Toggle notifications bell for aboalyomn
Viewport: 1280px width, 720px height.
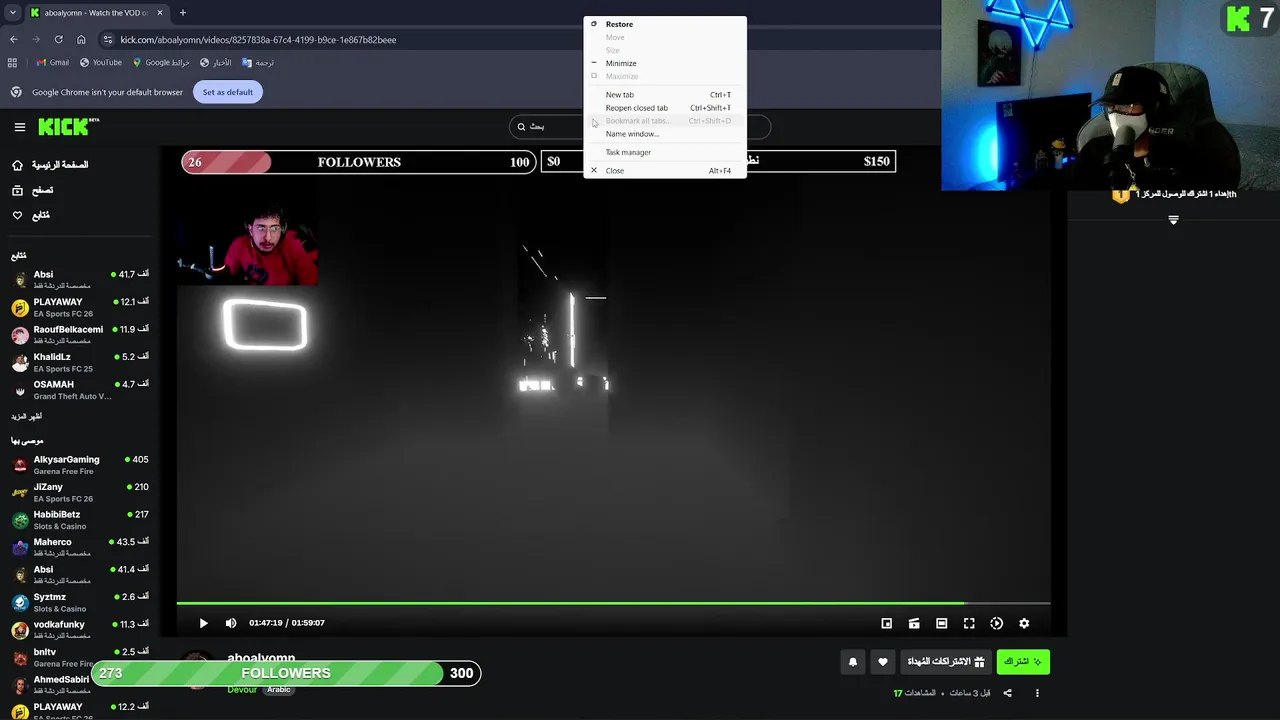(x=853, y=662)
